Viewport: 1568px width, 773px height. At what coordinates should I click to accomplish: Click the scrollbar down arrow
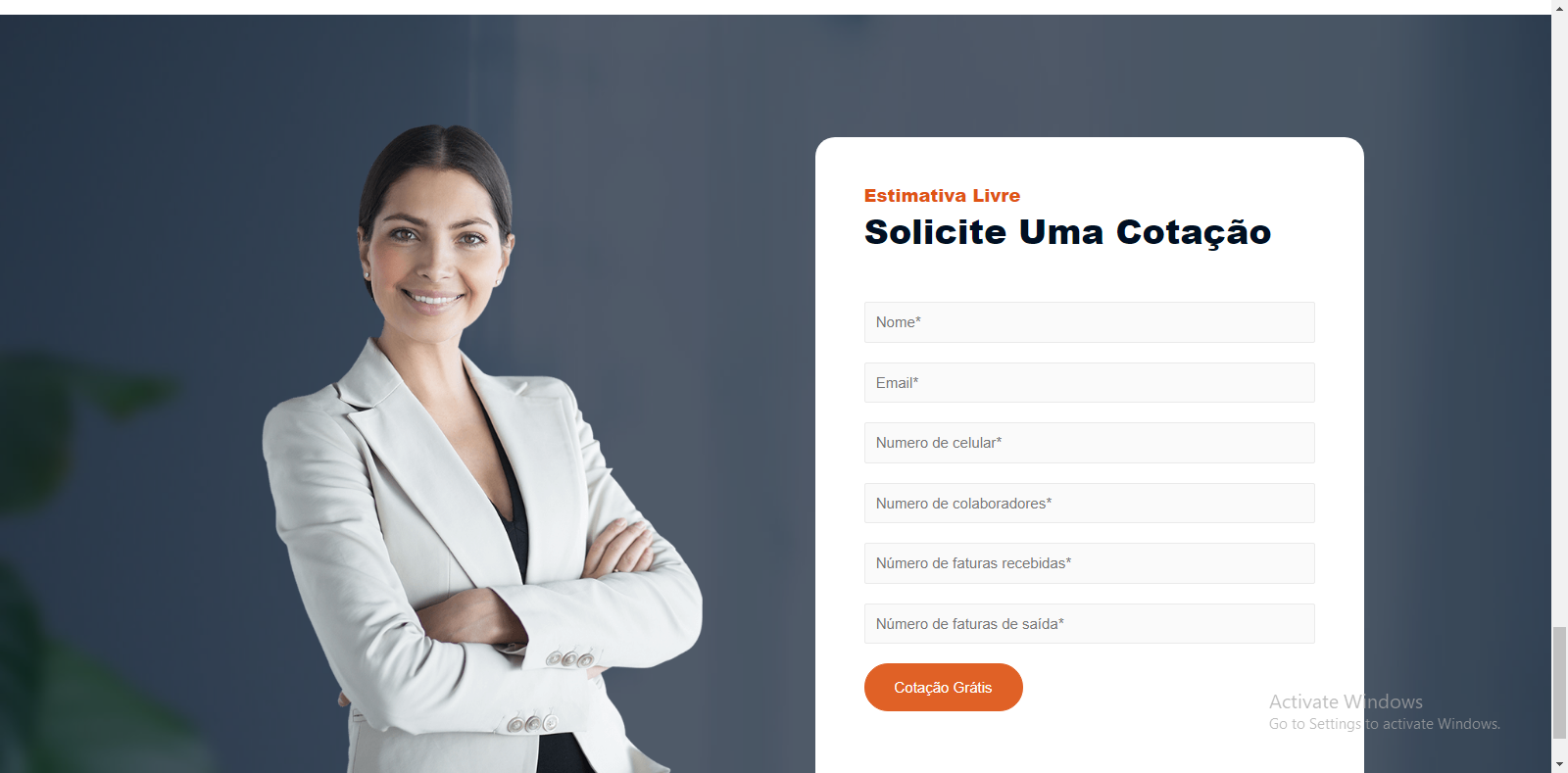[1559, 764]
